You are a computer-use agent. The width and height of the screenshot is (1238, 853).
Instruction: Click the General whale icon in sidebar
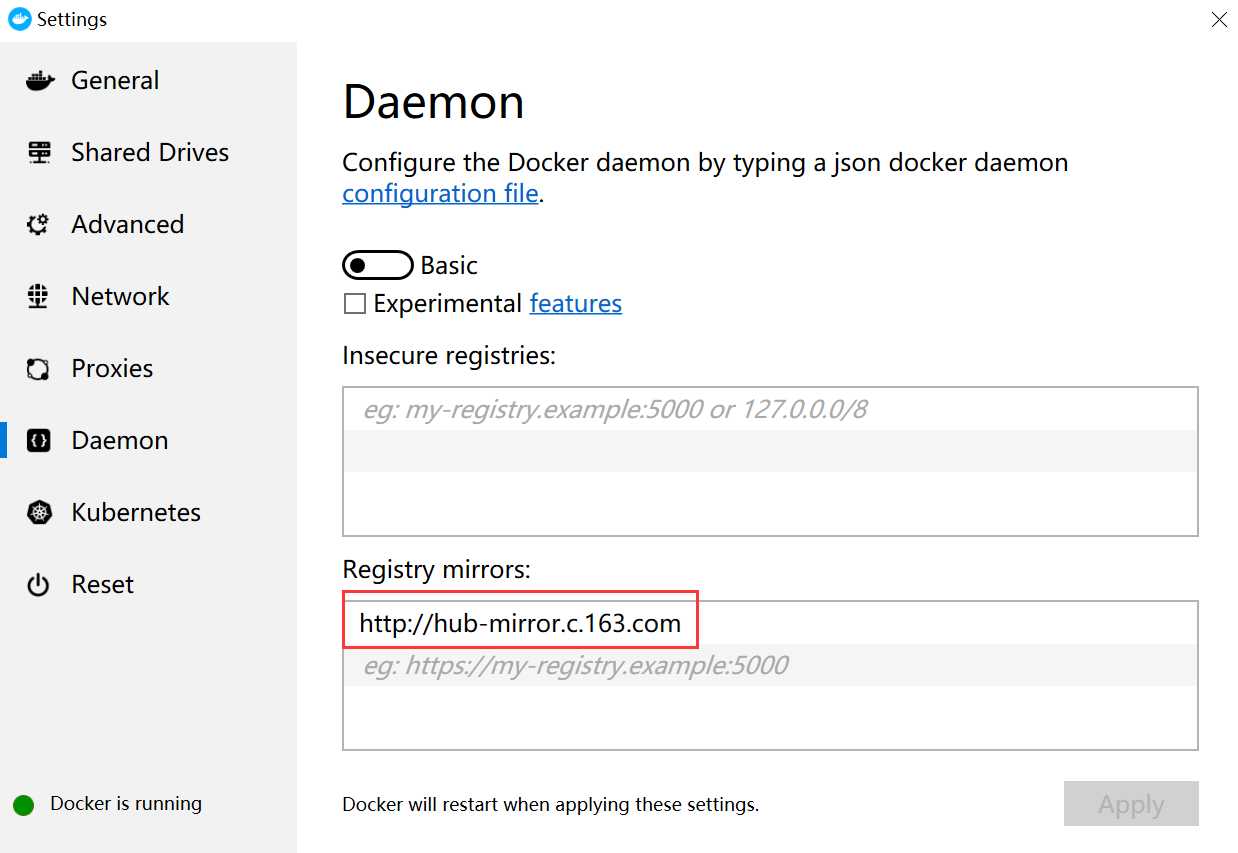coord(40,81)
